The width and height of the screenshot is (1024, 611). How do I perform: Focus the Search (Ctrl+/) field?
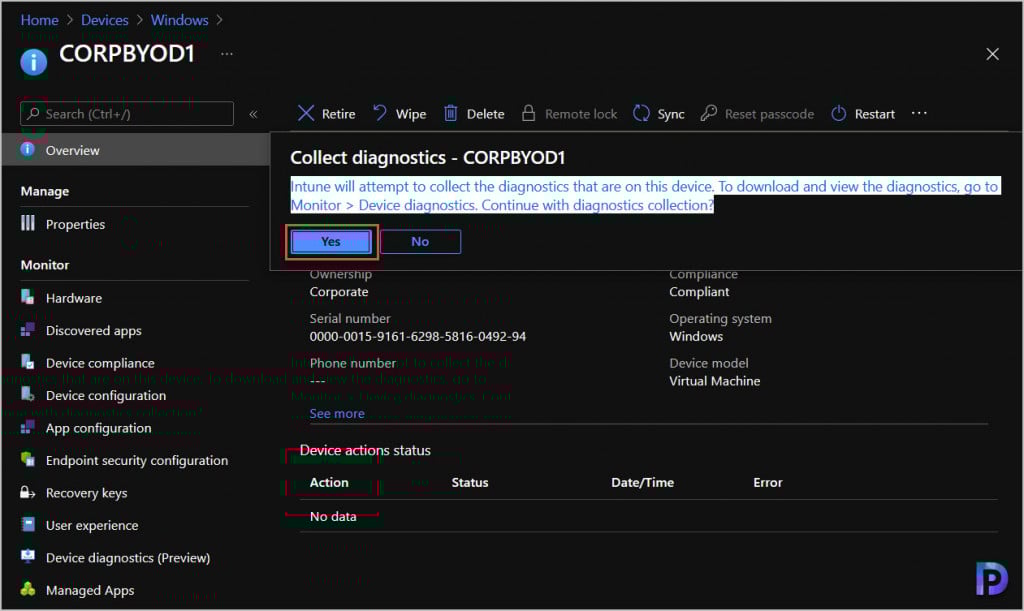point(127,114)
